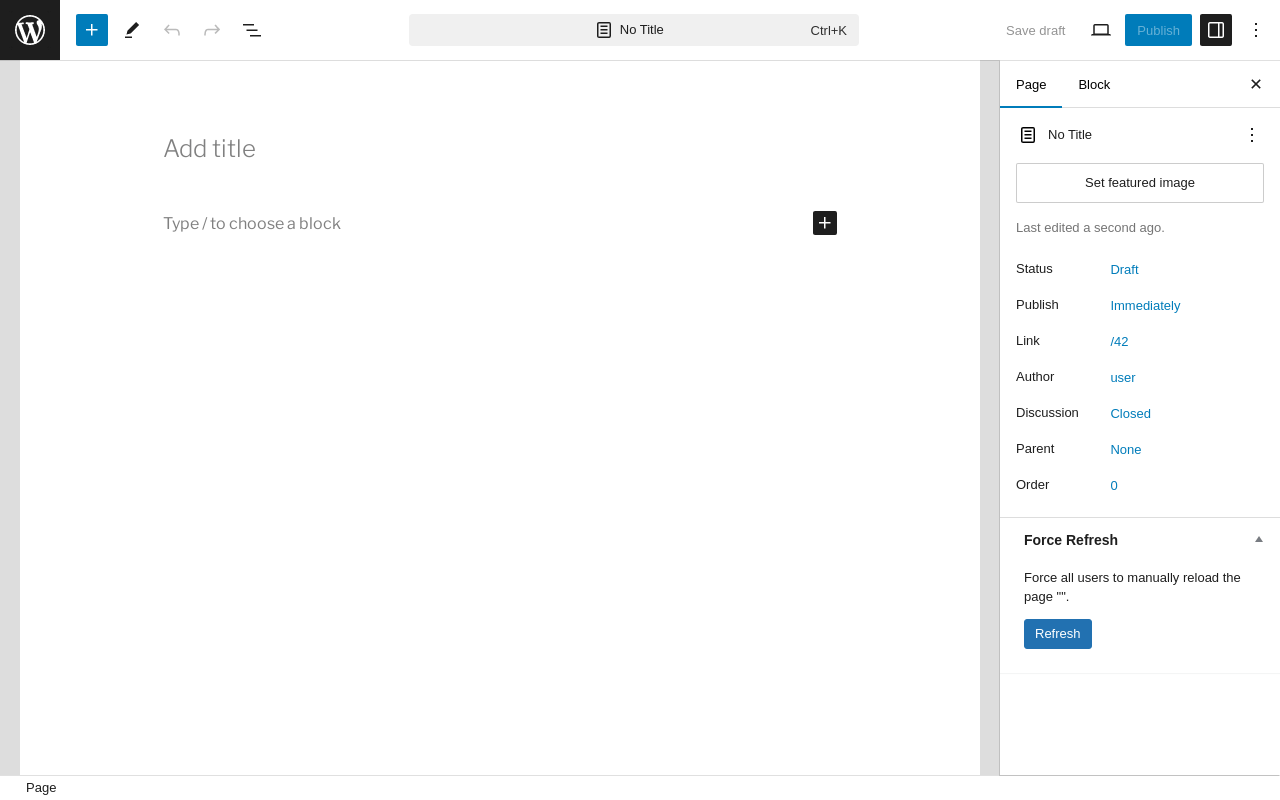Select Page in the bottom breadcrumb

[x=41, y=788]
